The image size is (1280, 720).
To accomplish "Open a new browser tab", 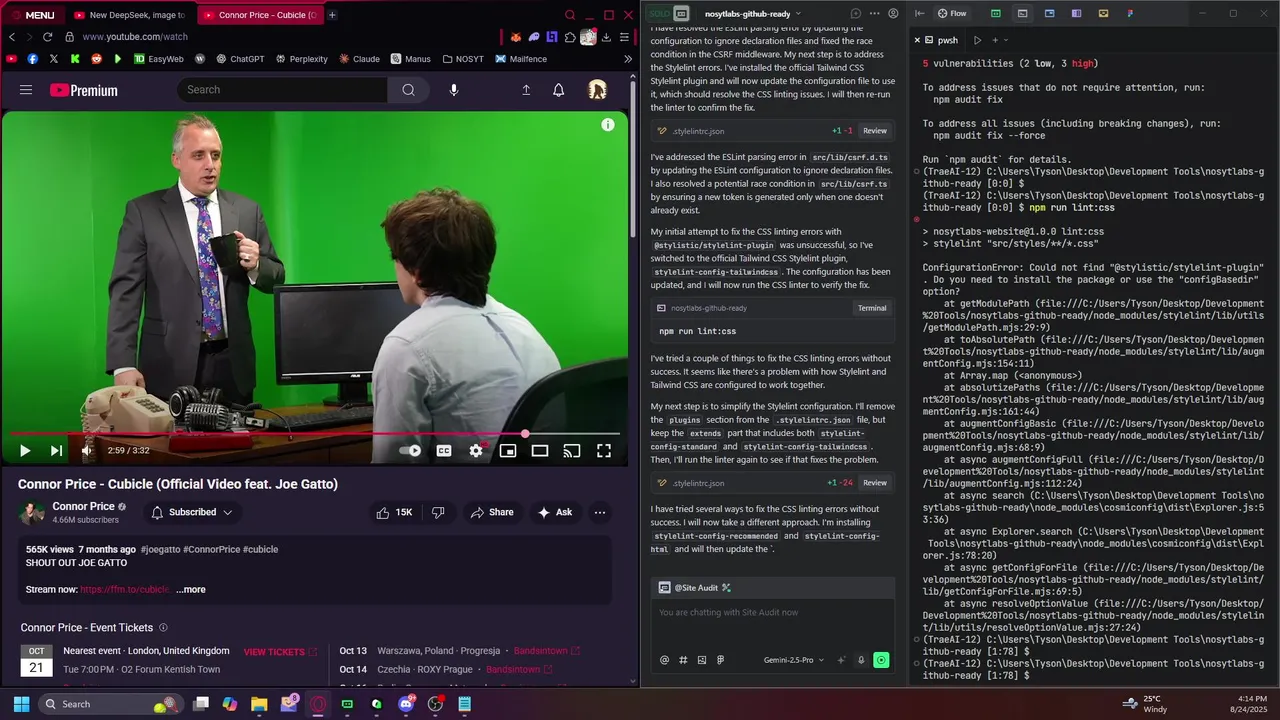I will [x=332, y=15].
